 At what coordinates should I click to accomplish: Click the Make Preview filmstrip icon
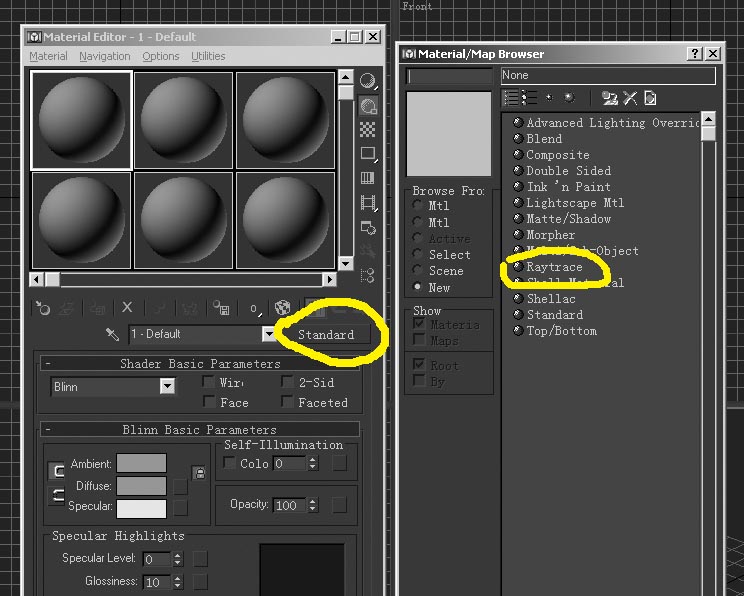click(x=368, y=203)
